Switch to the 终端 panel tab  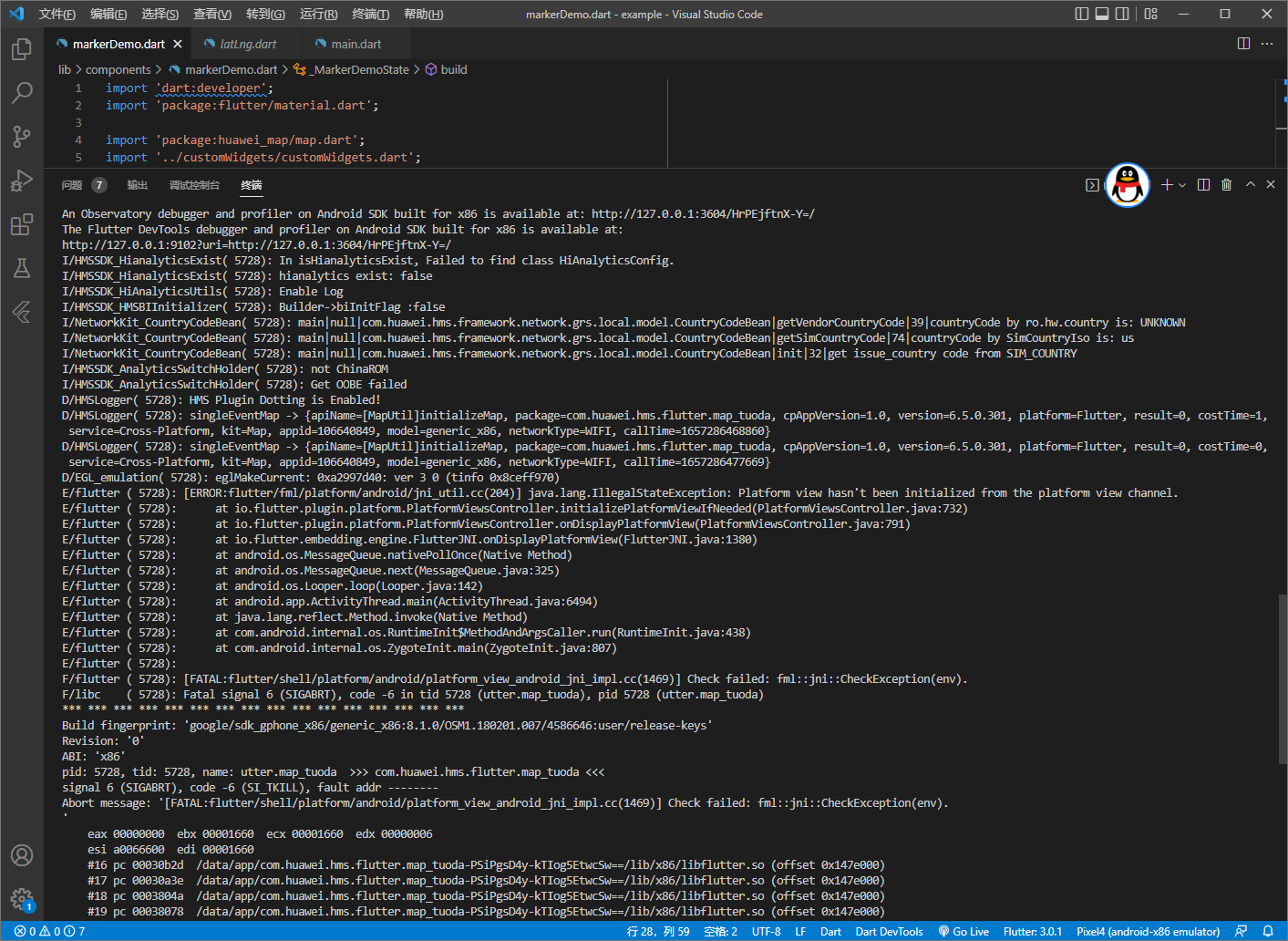251,185
